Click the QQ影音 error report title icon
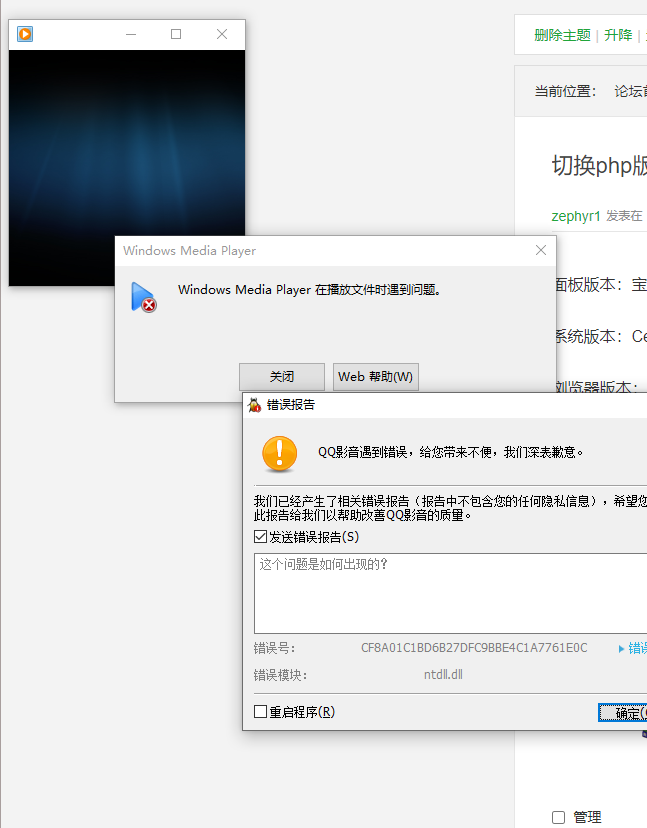Viewport: 647px width, 828px height. [x=255, y=405]
